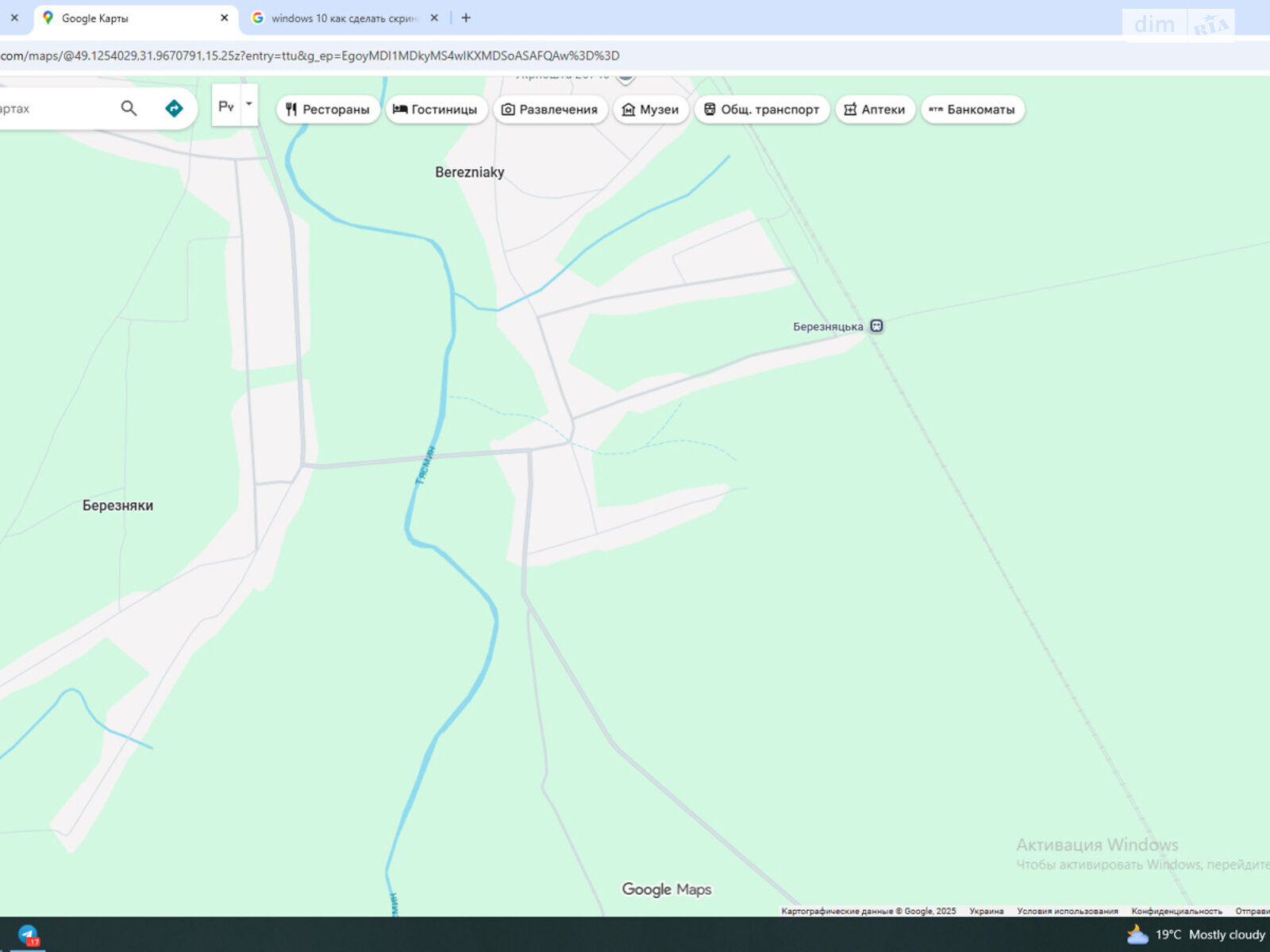The height and width of the screenshot is (952, 1270).
Task: Close the windows 10 search tab
Action: pyautogui.click(x=434, y=17)
